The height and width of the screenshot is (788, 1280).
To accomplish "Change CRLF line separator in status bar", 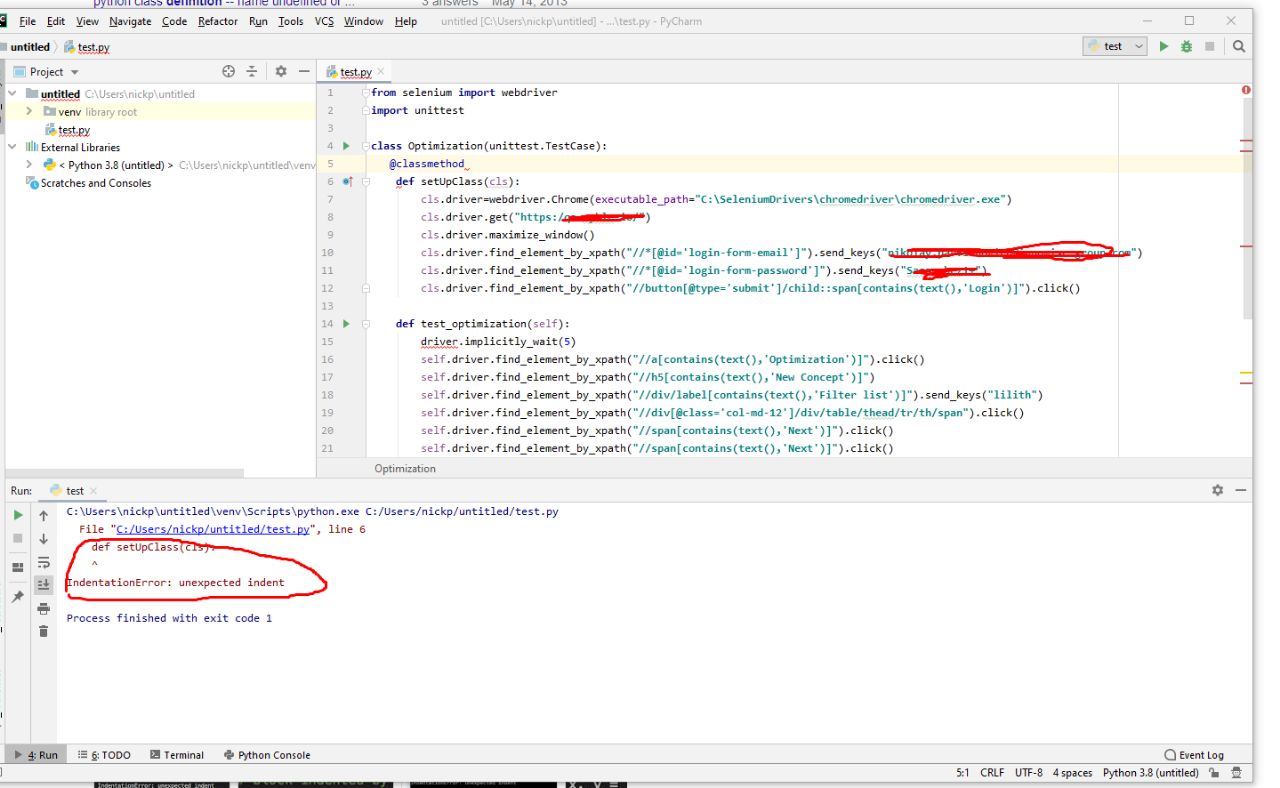I will tap(992, 772).
